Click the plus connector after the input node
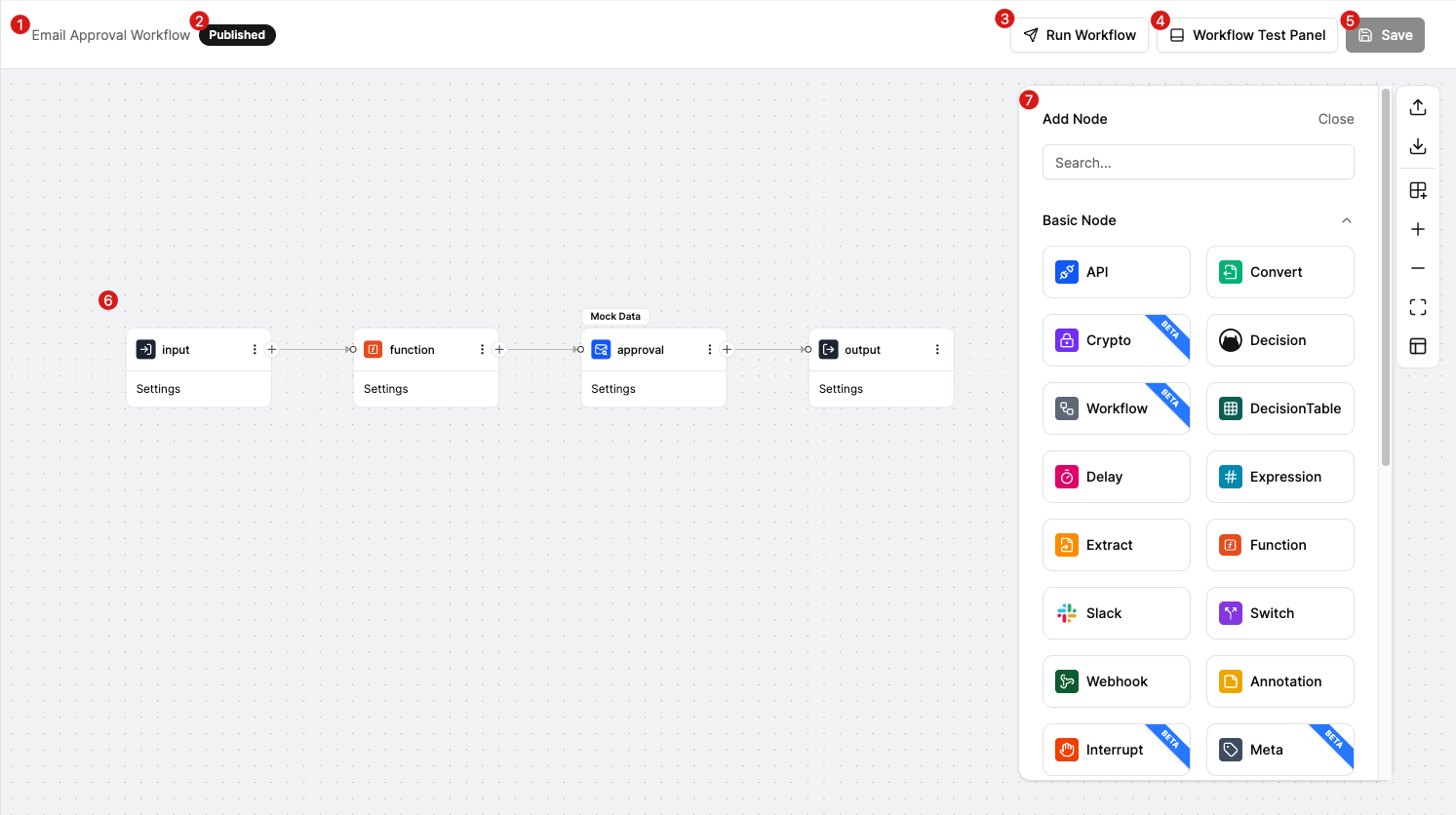Viewport: 1456px width, 815px height. (272, 349)
